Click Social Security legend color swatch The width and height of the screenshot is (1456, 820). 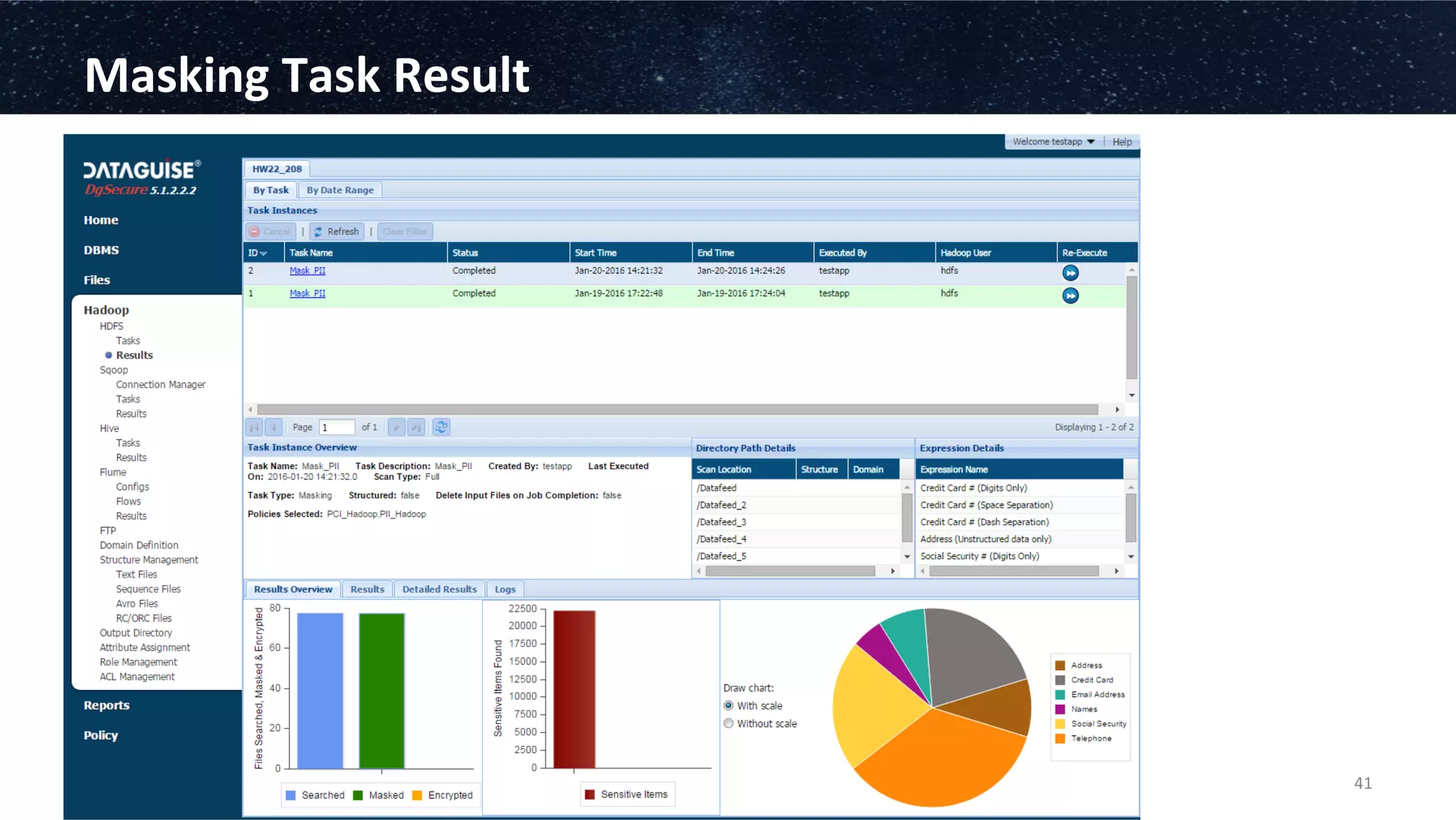point(1060,723)
